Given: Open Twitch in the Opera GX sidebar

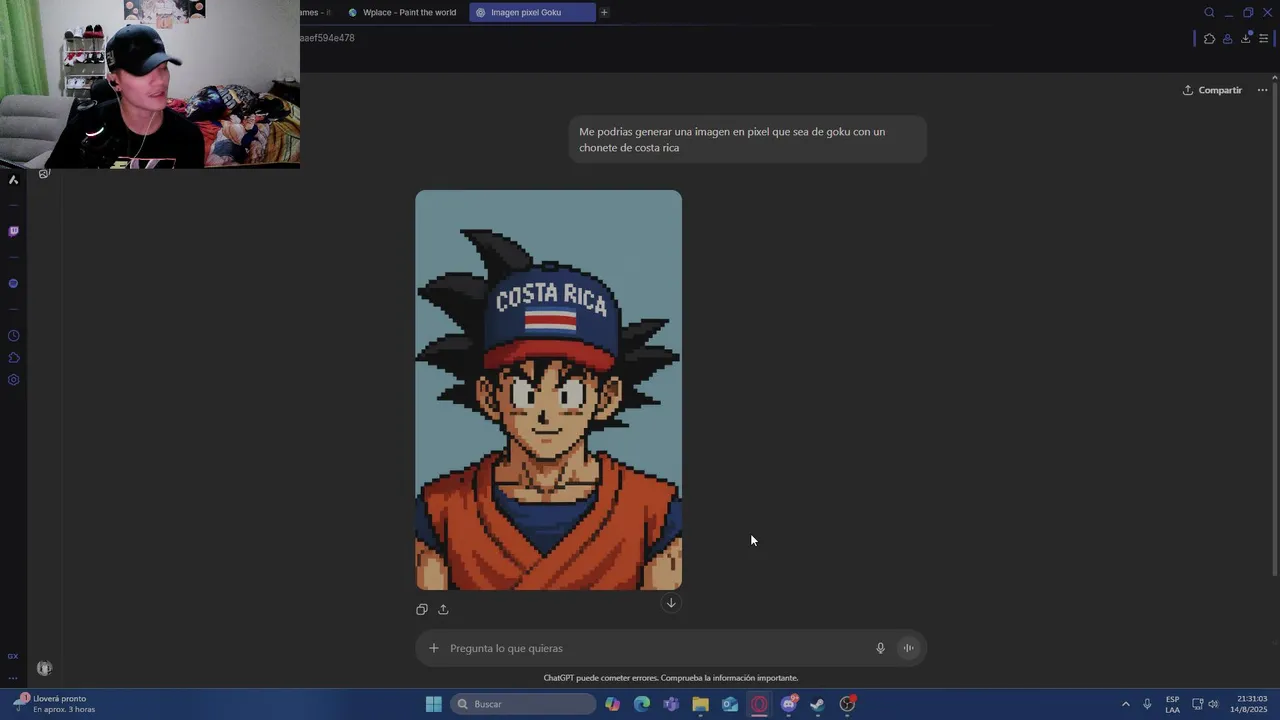Looking at the screenshot, I should point(13,231).
